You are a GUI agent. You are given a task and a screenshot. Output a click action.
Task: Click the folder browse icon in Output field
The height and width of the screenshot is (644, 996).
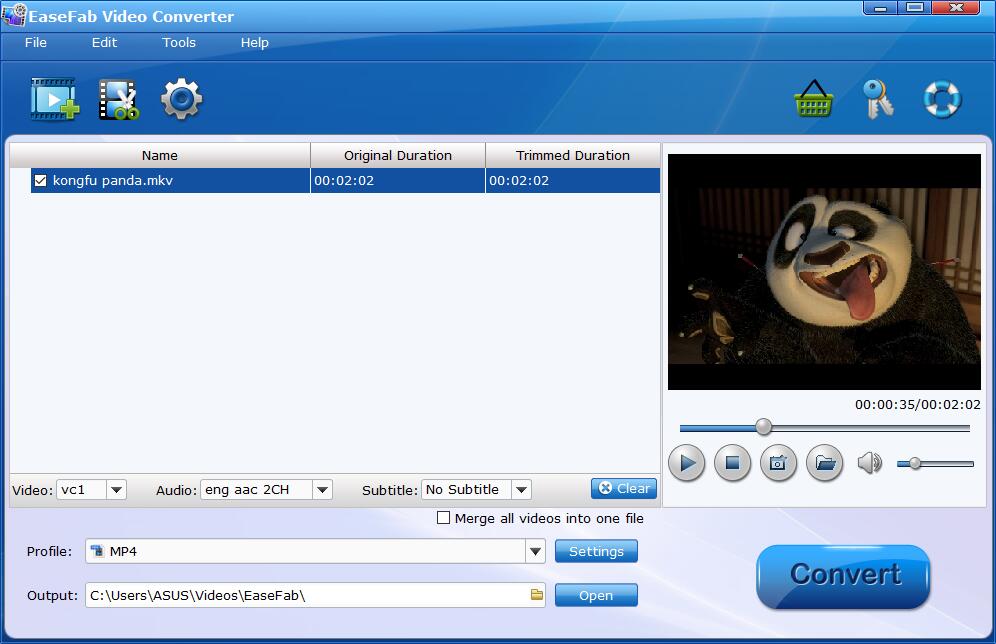click(x=537, y=595)
